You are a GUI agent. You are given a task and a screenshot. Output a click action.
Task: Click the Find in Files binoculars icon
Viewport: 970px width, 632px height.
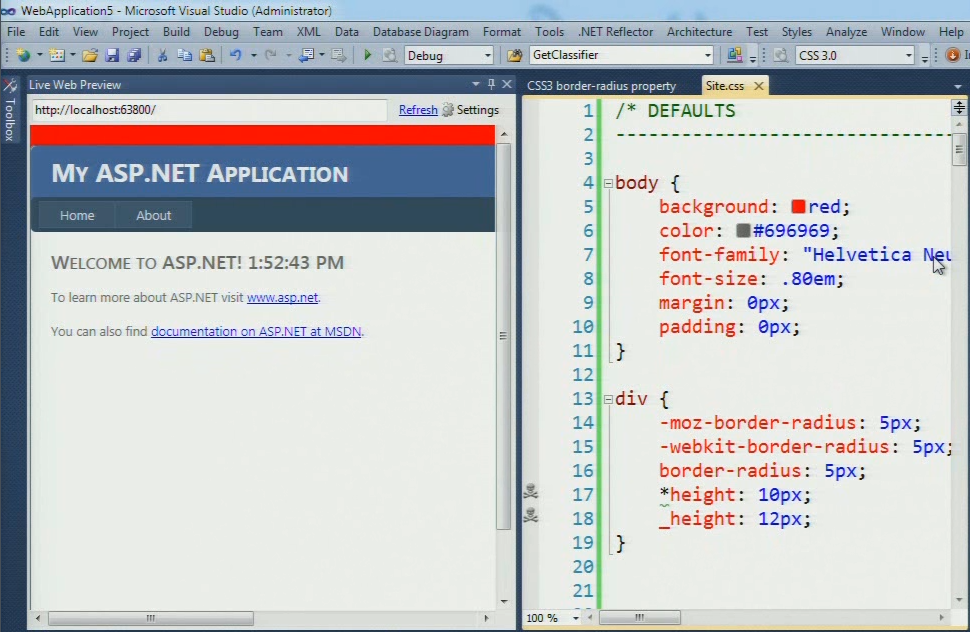pyautogui.click(x=515, y=56)
